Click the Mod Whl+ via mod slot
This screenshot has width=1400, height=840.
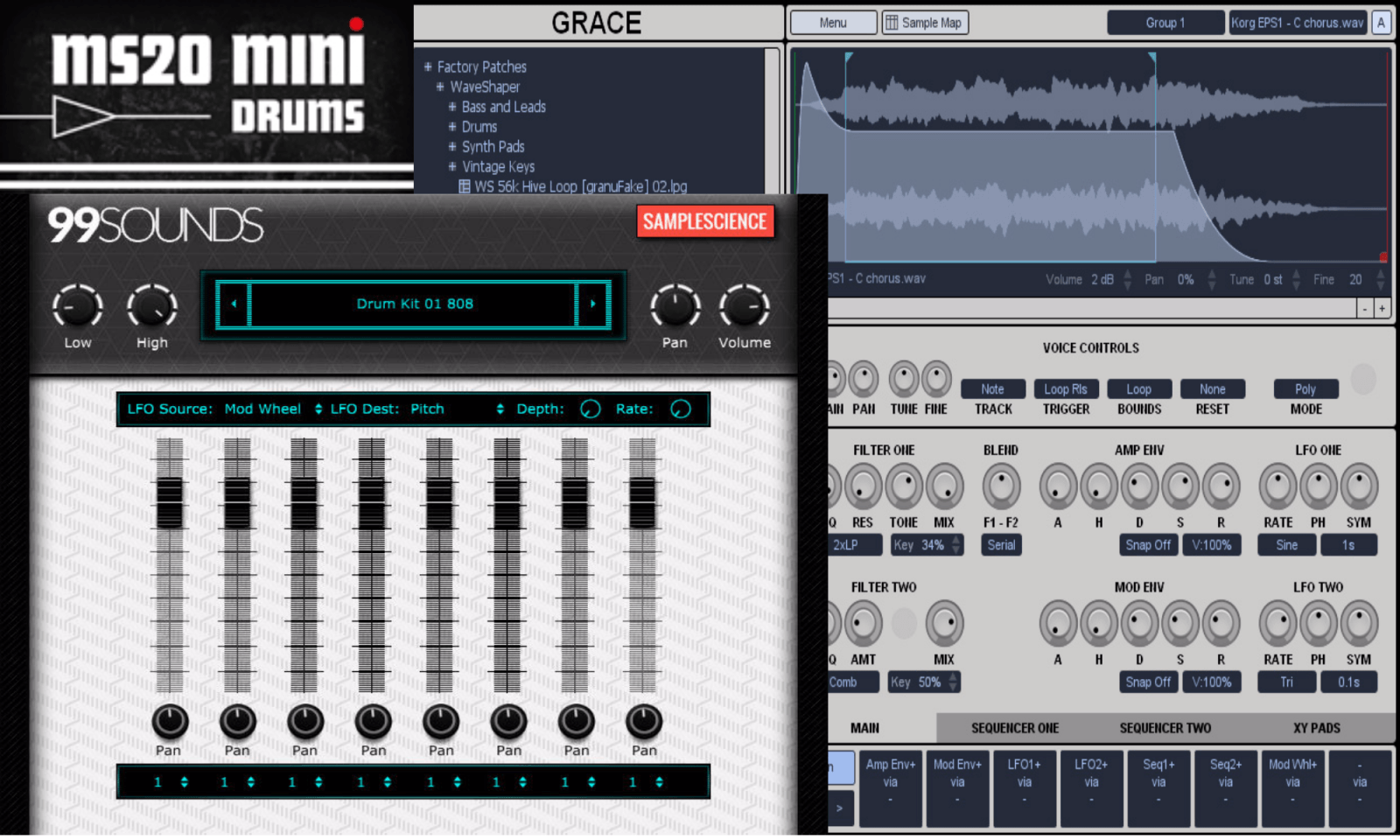click(x=1292, y=787)
